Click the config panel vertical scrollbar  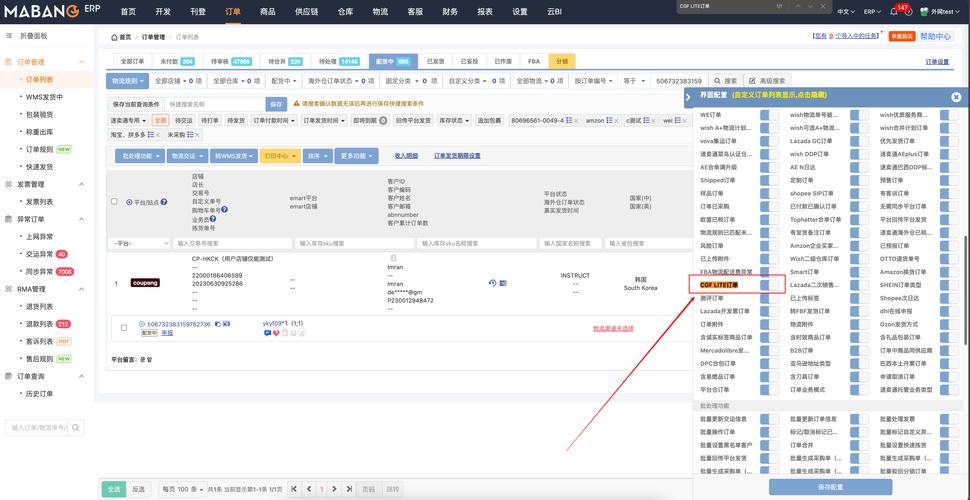tap(966, 290)
